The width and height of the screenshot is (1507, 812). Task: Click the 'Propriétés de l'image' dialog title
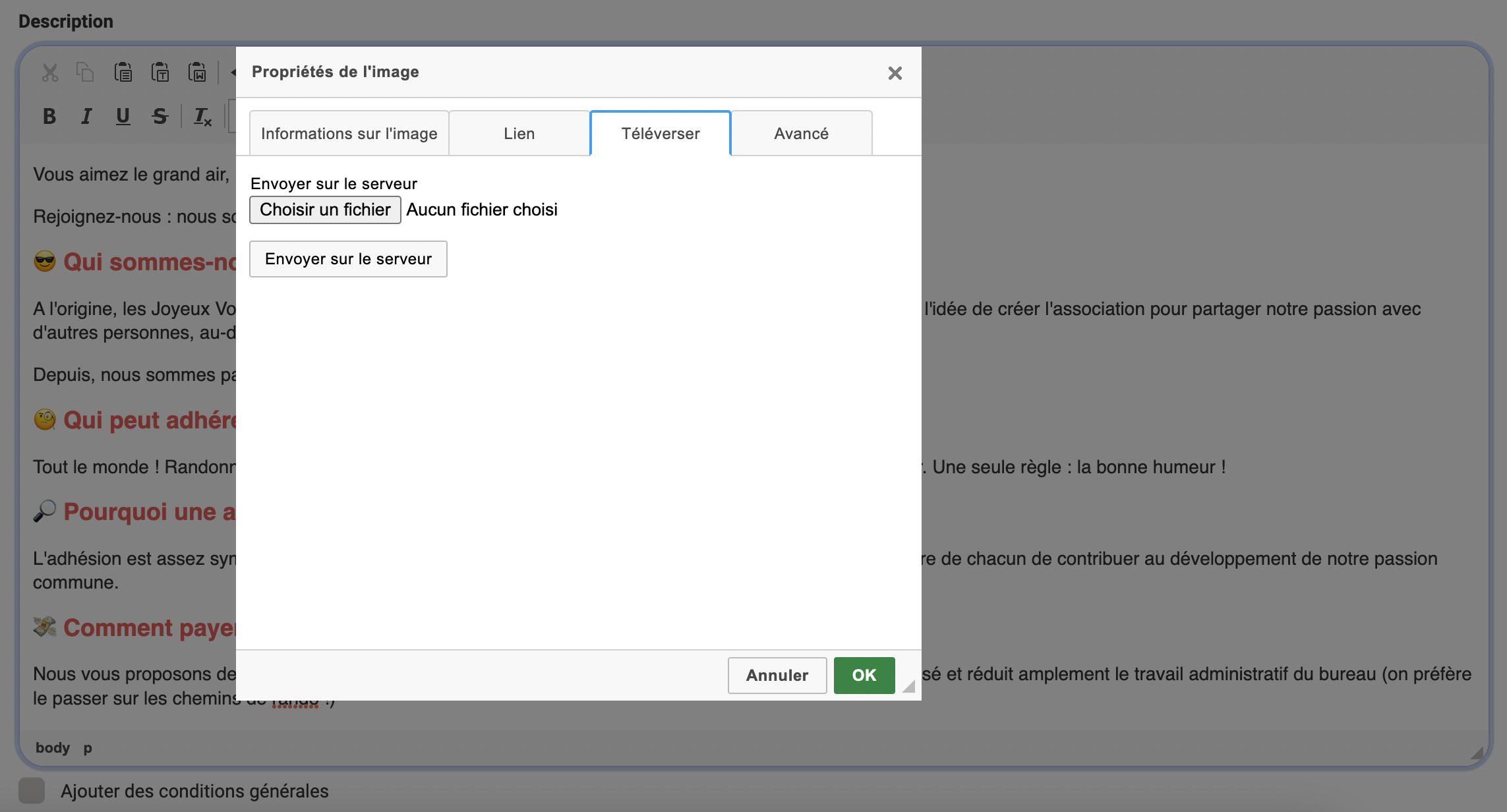coord(336,72)
